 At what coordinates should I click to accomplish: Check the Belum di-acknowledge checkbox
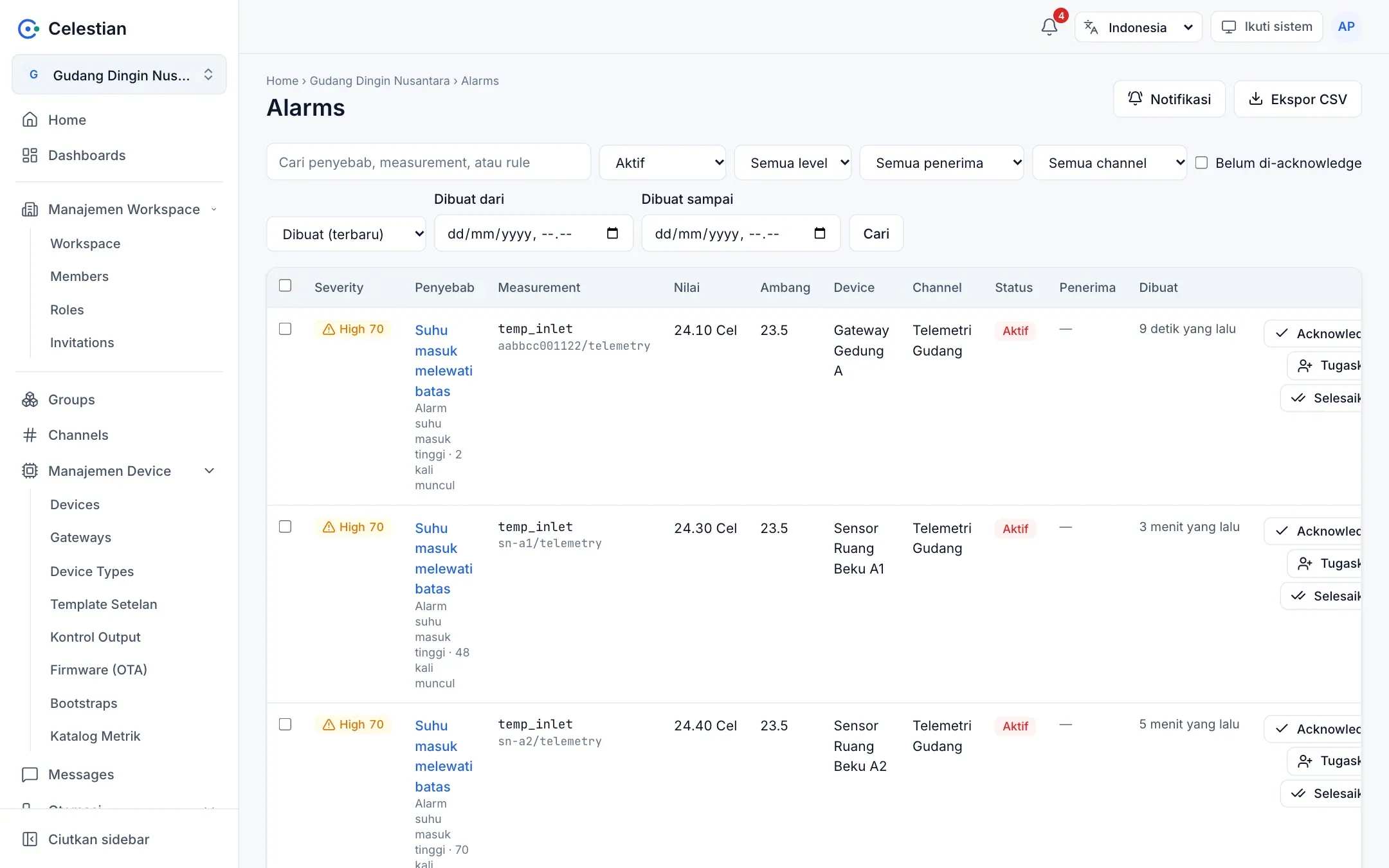1201,163
